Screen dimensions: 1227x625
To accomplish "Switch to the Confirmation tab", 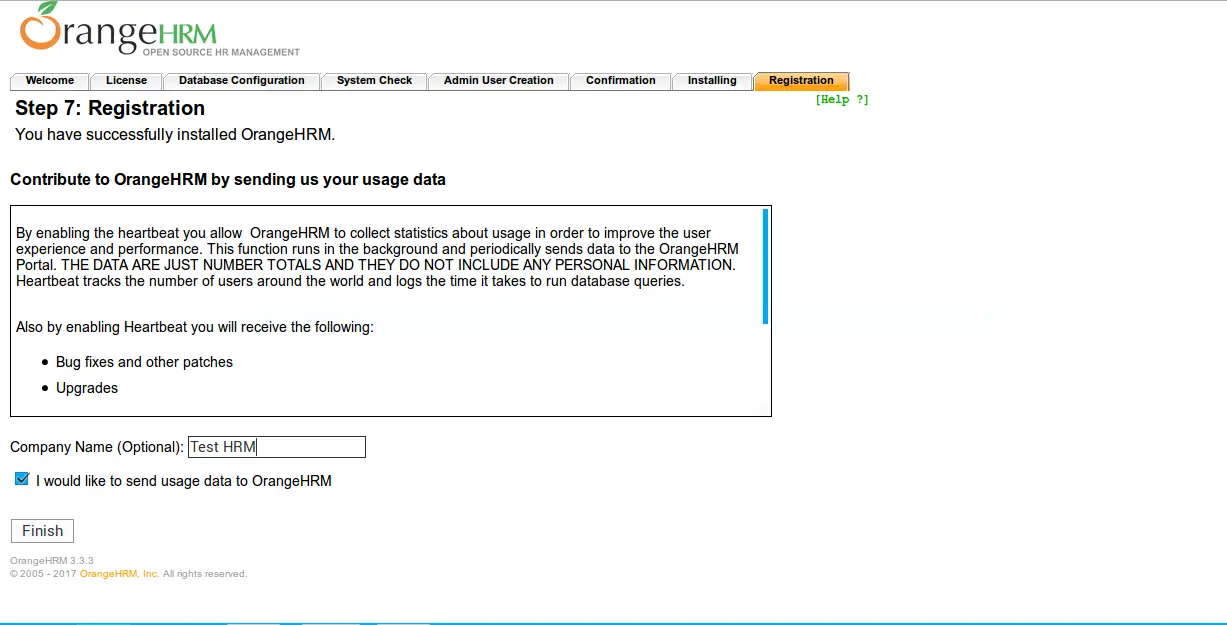I will (x=621, y=81).
